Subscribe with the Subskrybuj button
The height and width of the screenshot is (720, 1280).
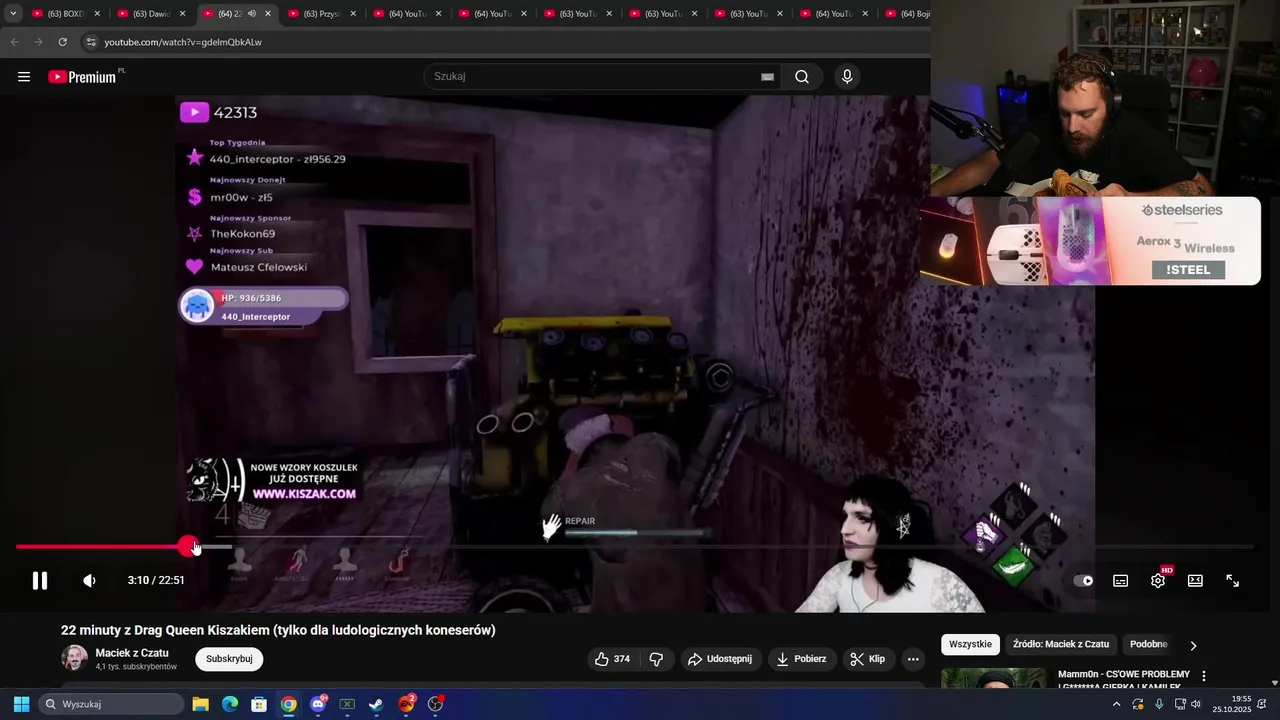229,659
